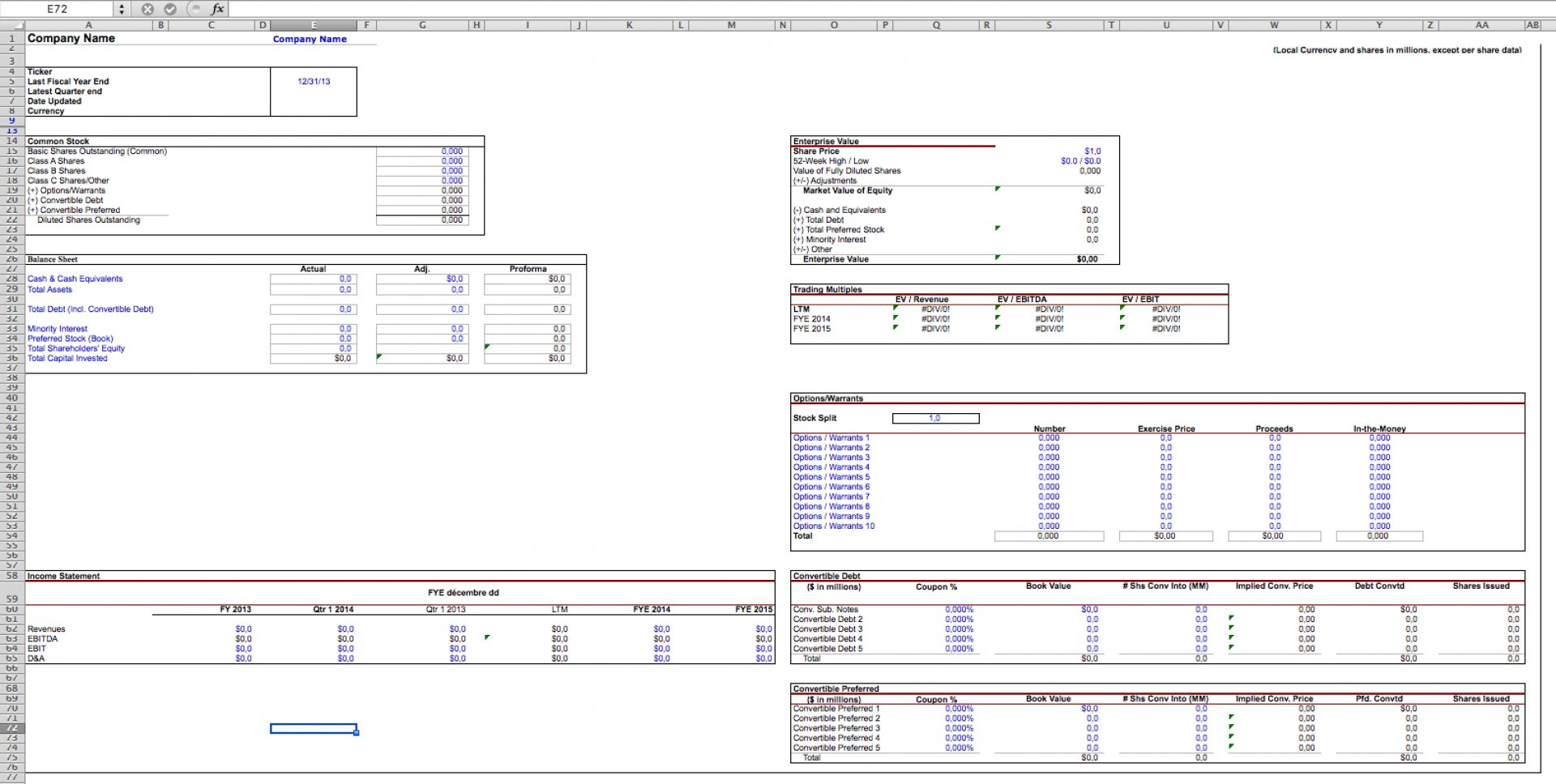
Task: Click the Class A Shares label
Action: 56,161
